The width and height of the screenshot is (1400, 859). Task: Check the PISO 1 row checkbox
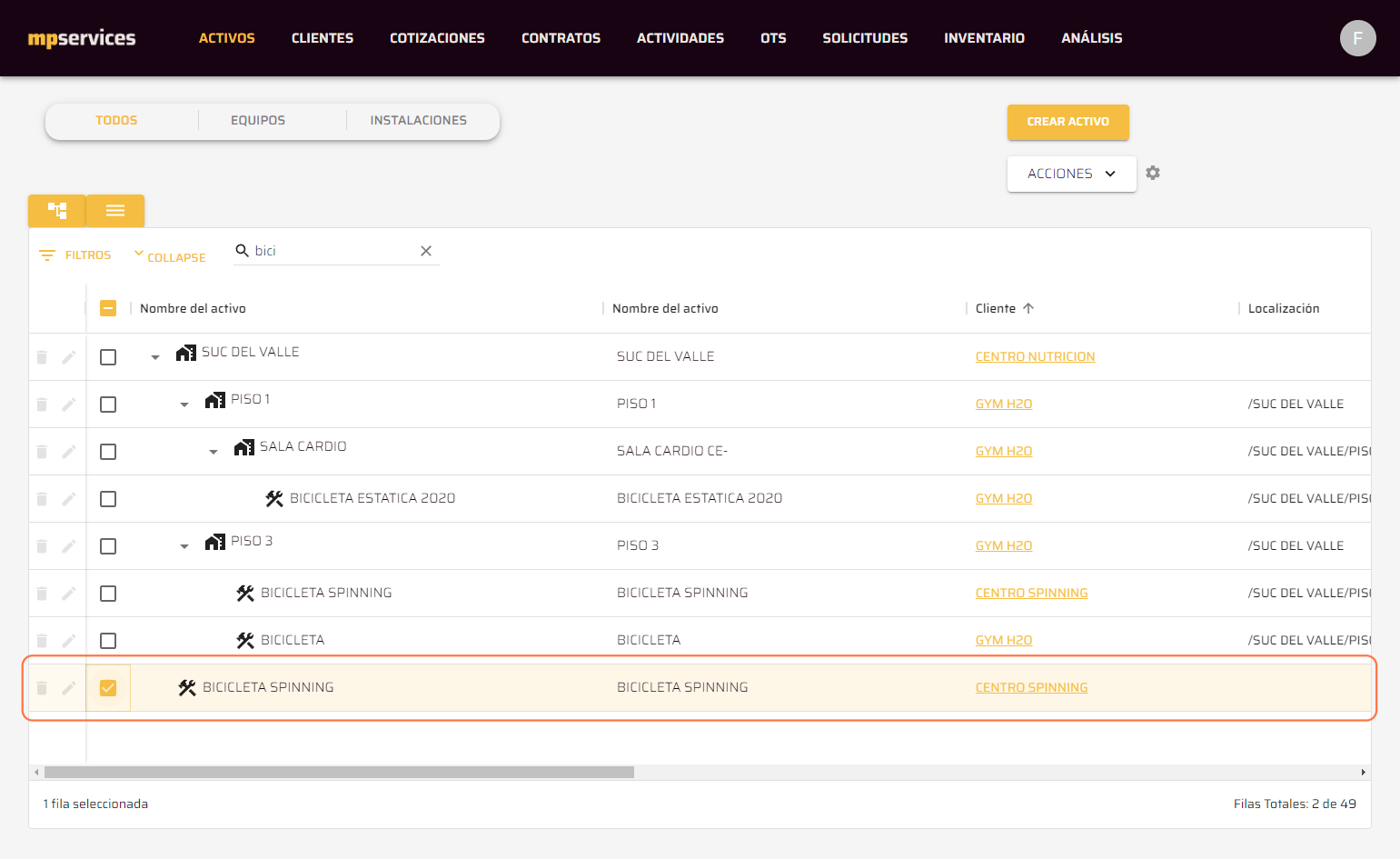[x=108, y=405]
